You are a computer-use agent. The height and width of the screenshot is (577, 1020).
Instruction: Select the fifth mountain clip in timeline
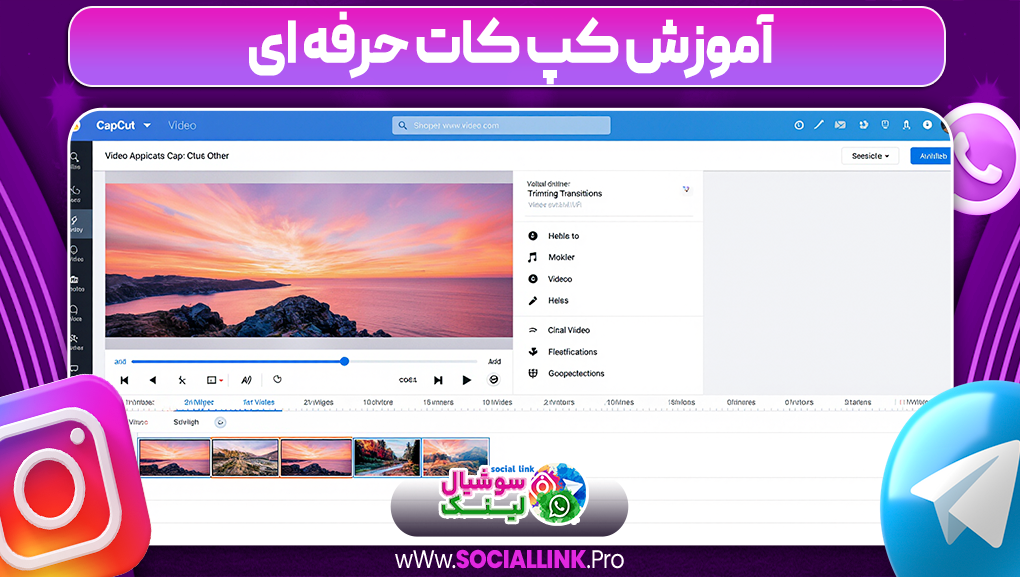(455, 455)
